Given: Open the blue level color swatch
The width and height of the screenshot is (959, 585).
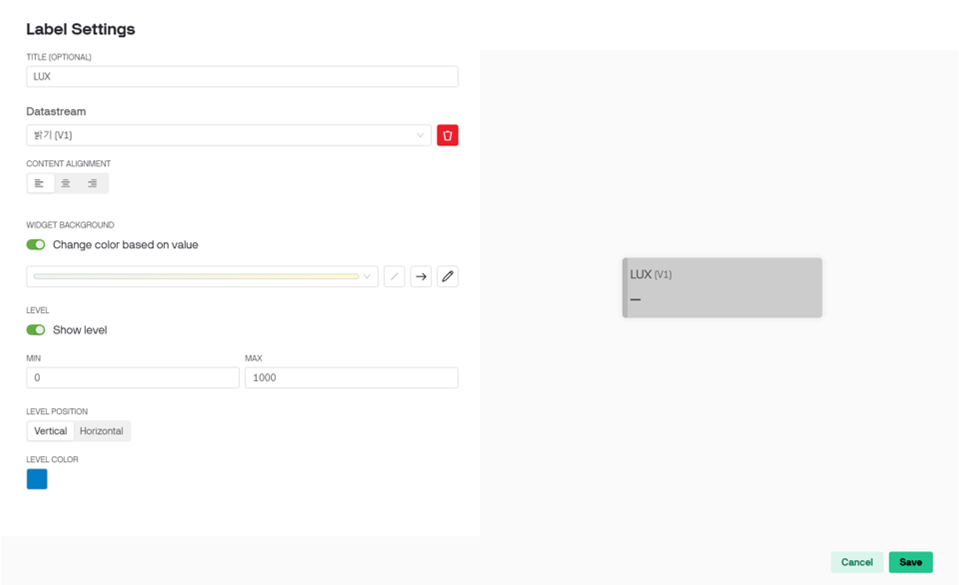Looking at the screenshot, I should (x=37, y=479).
